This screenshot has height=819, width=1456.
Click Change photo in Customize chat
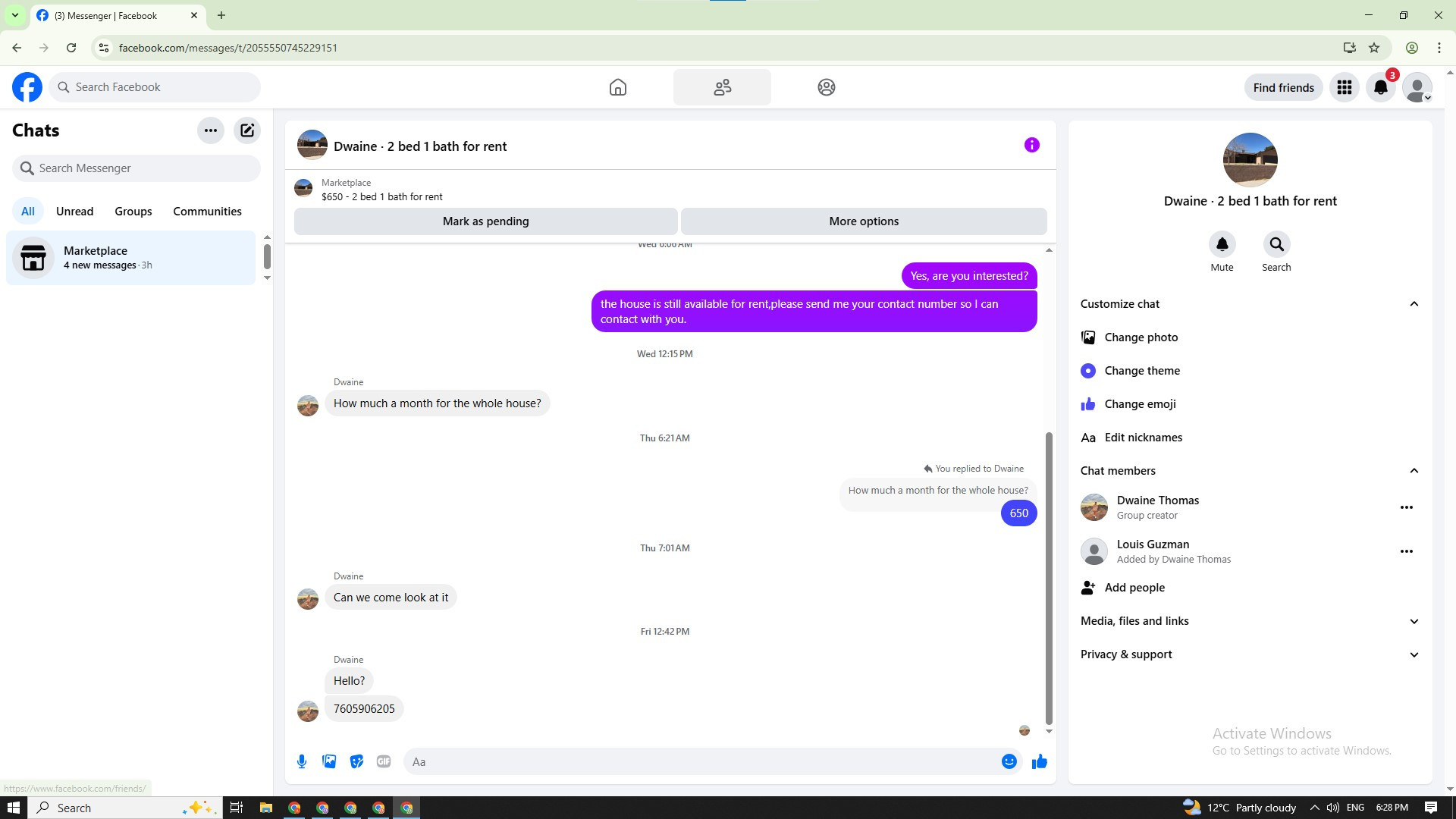[1250, 337]
